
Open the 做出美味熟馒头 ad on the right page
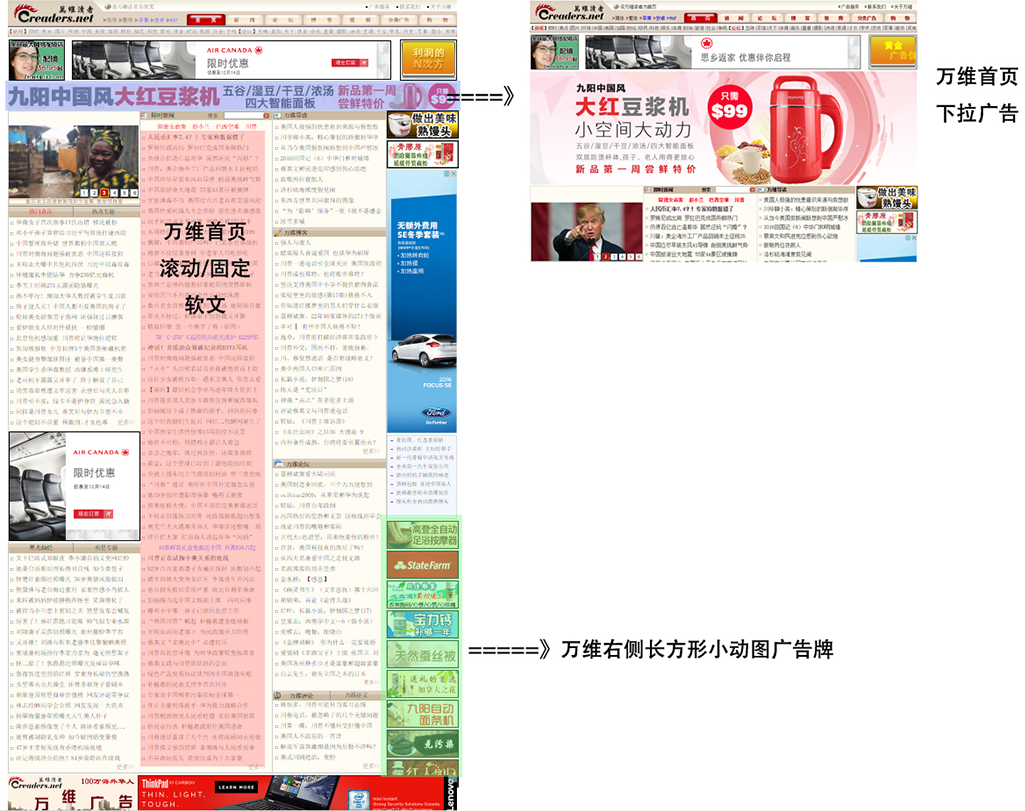tap(887, 198)
